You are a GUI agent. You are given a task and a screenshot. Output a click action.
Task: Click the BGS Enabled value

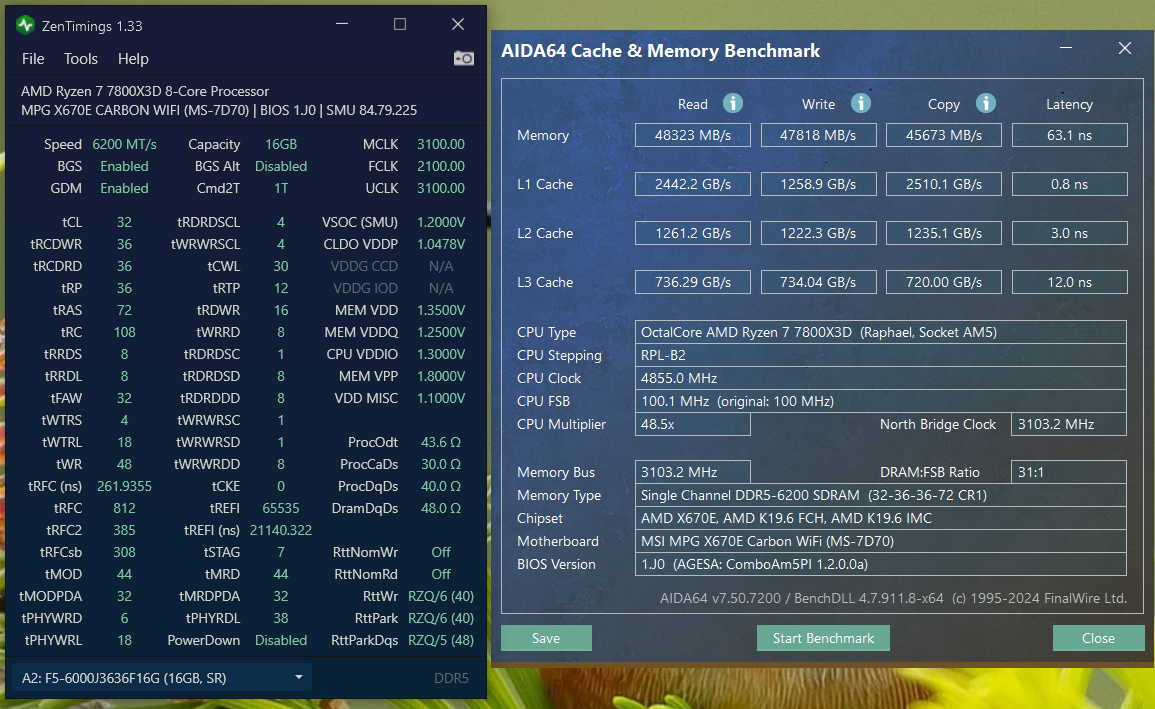[x=124, y=166]
